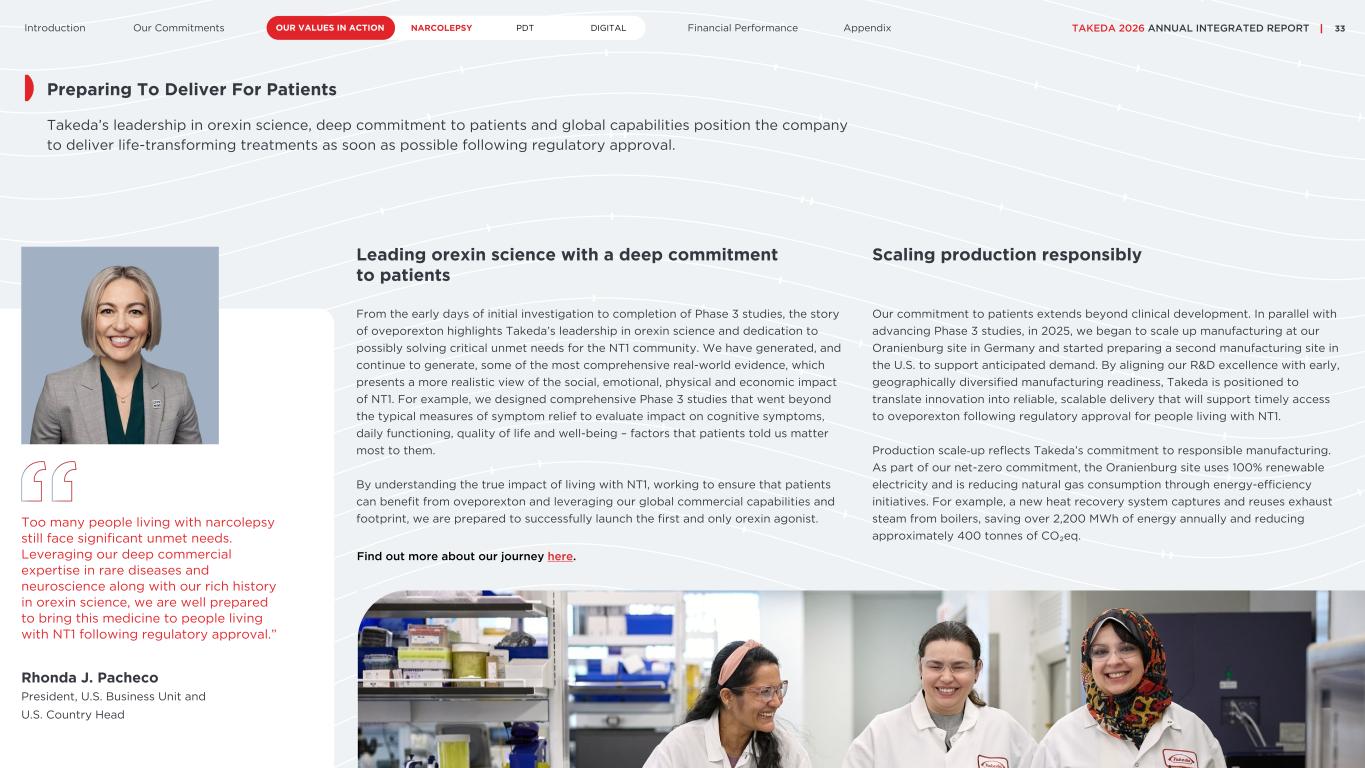The image size is (1365, 768).
Task: Click the 'Takeda 2026 Annual Integrated Report' title
Action: click(1190, 28)
